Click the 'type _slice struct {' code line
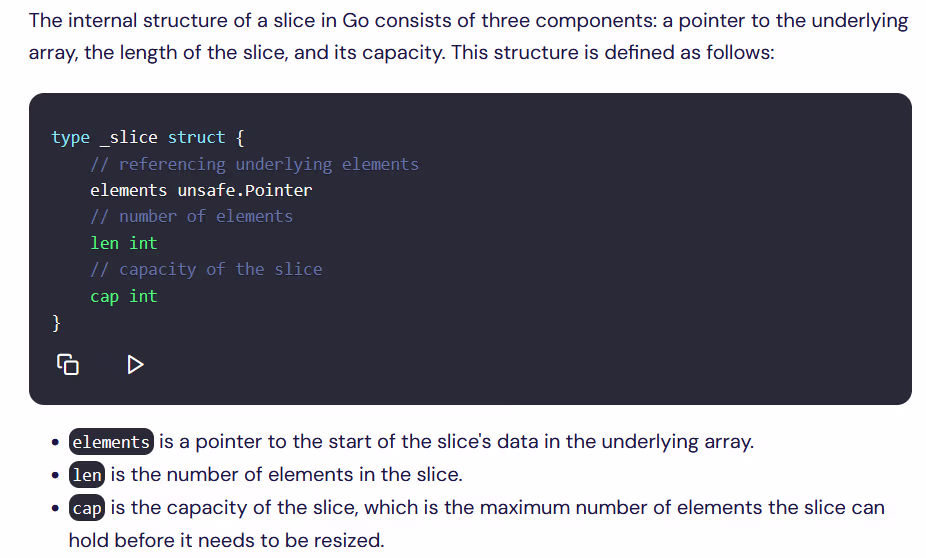This screenshot has width=926, height=558. (148, 138)
